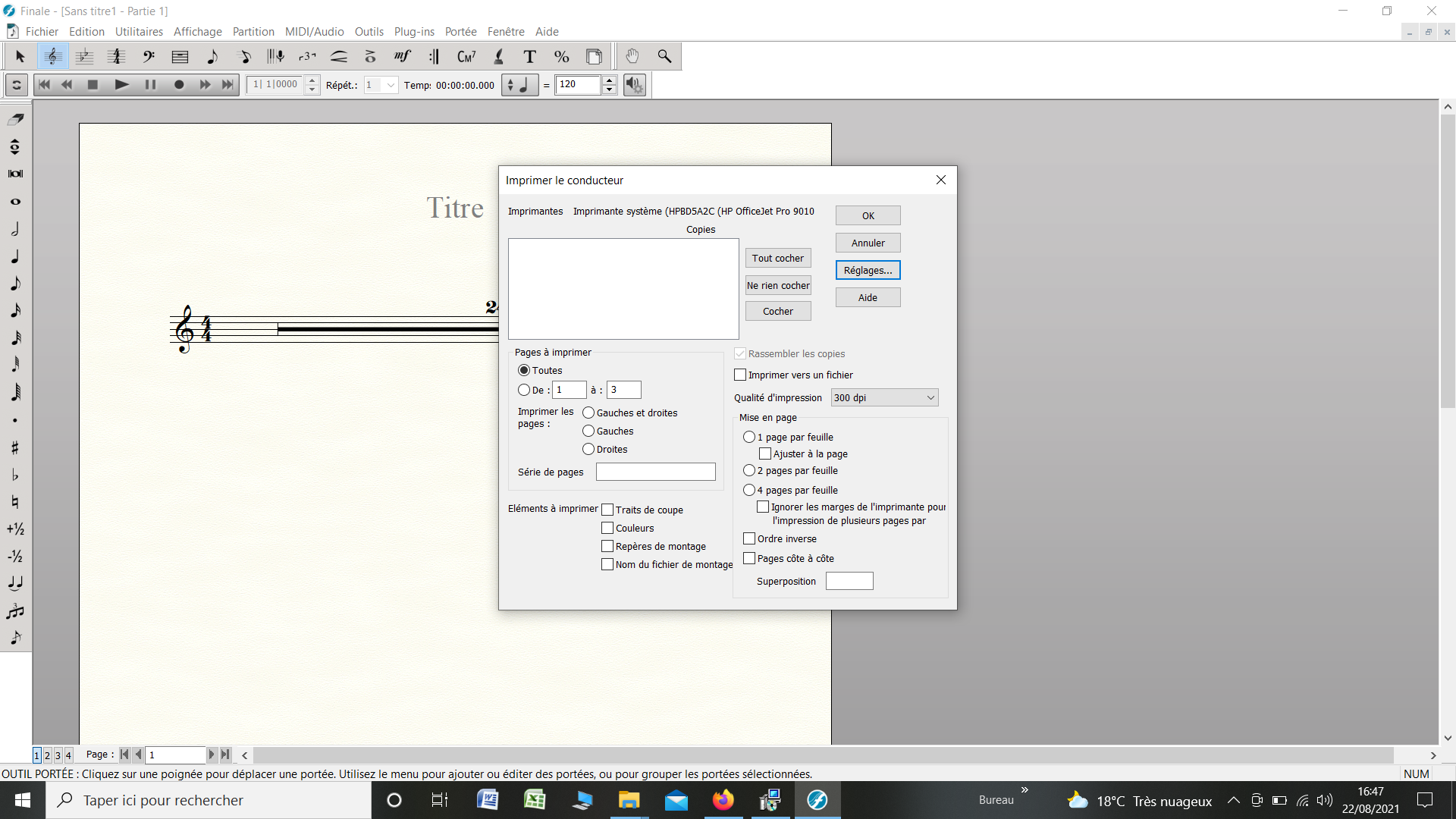
Task: Open the Plug-ins menu
Action: (x=414, y=32)
